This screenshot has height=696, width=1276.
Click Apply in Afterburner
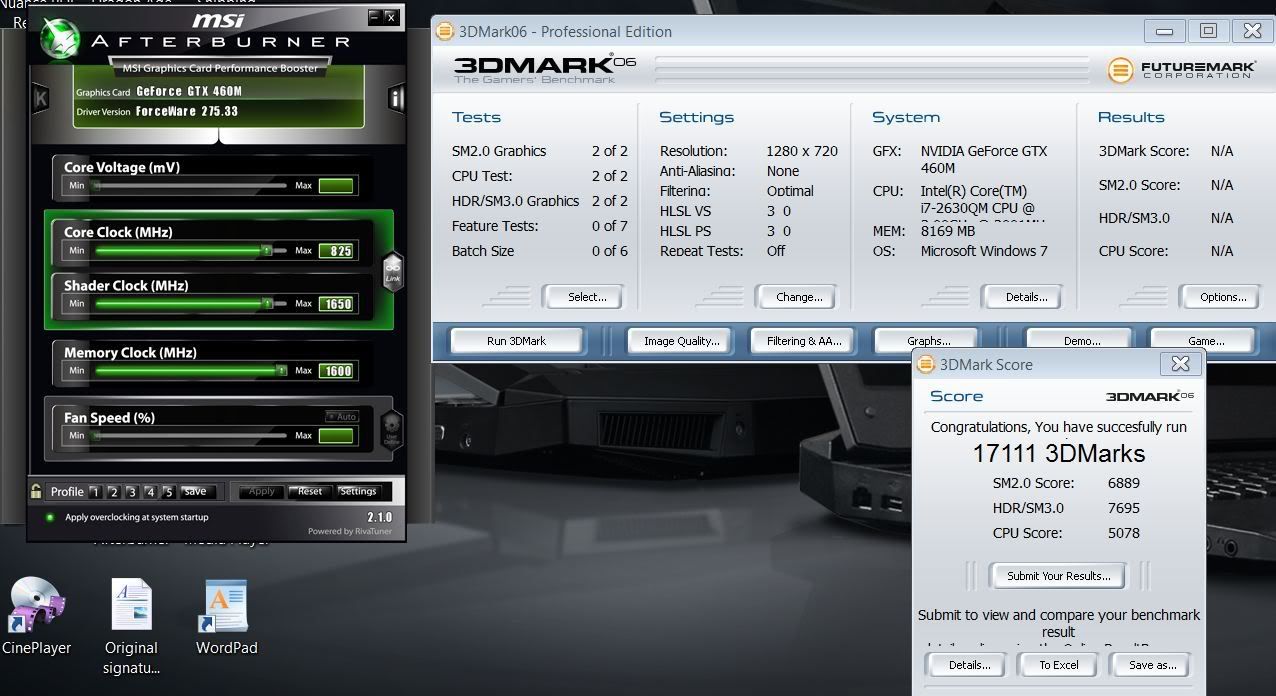pyautogui.click(x=262, y=491)
